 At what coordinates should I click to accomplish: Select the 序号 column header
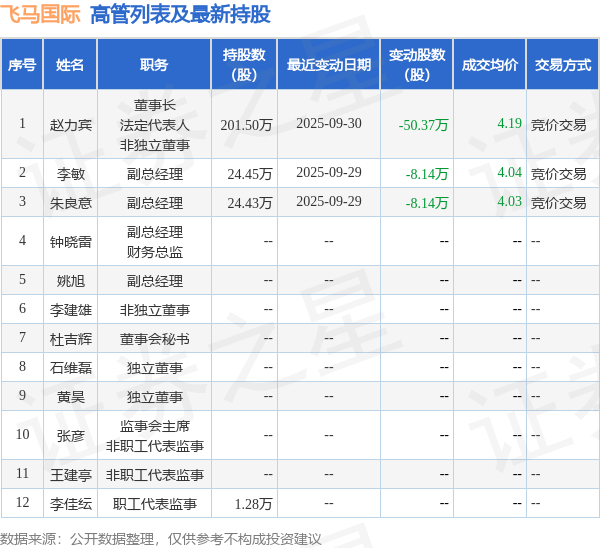click(22, 65)
